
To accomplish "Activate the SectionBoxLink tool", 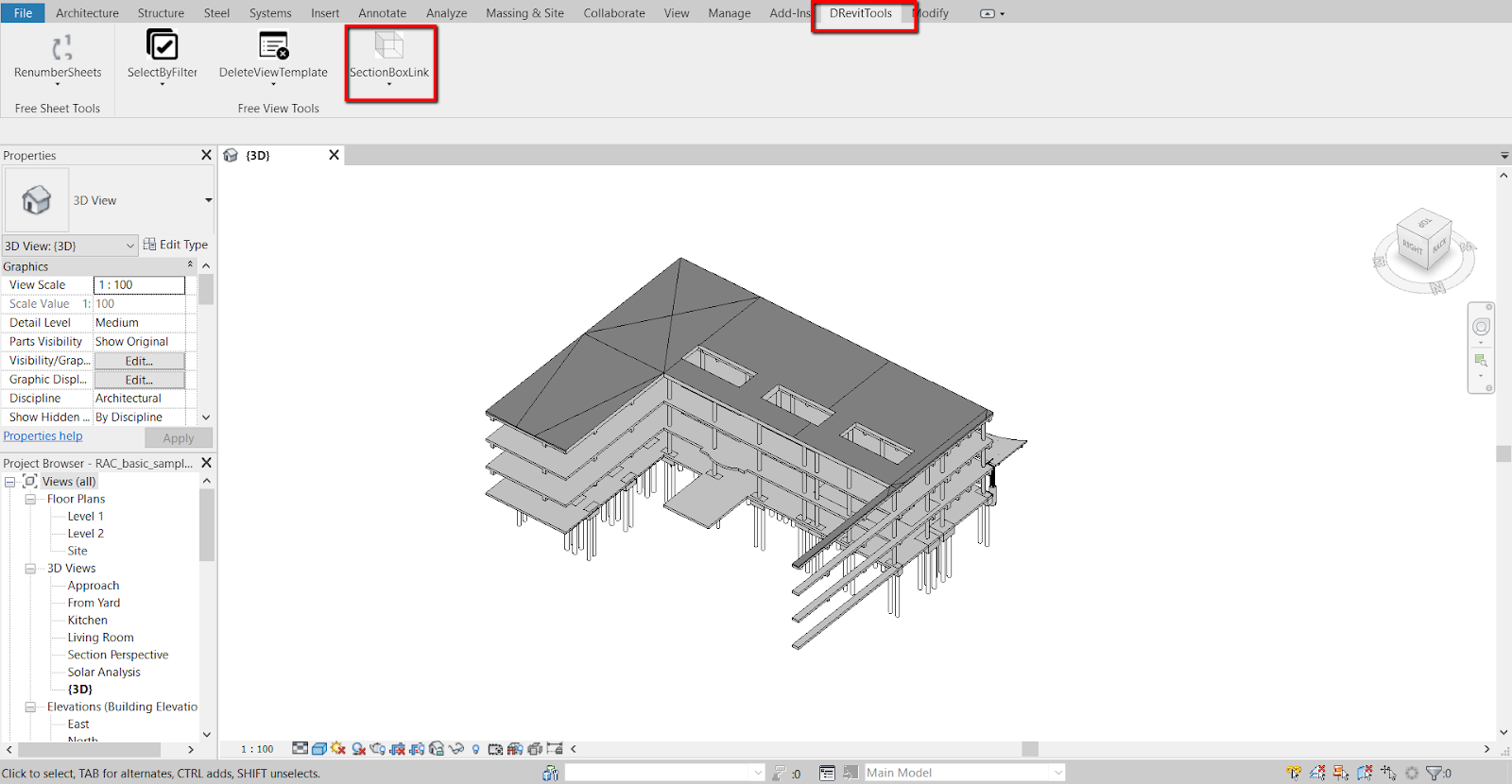I will coord(389,58).
